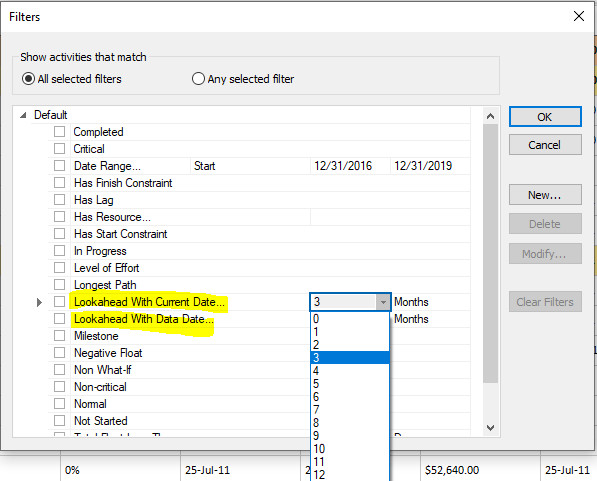Pick 6 from the months dropdown list
The width and height of the screenshot is (597, 481).
point(350,396)
